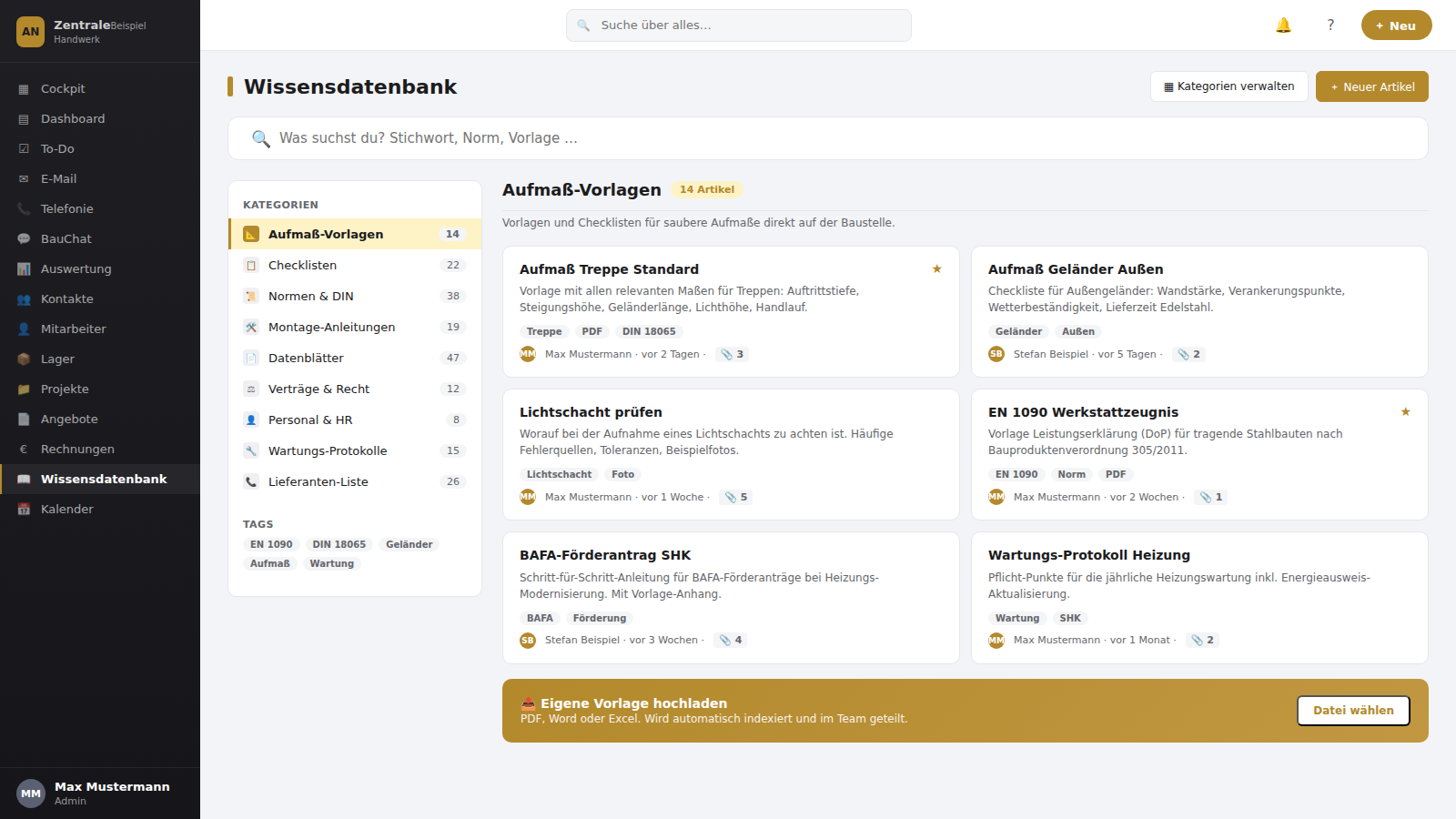
Task: Open the help question mark icon
Action: (x=1330, y=25)
